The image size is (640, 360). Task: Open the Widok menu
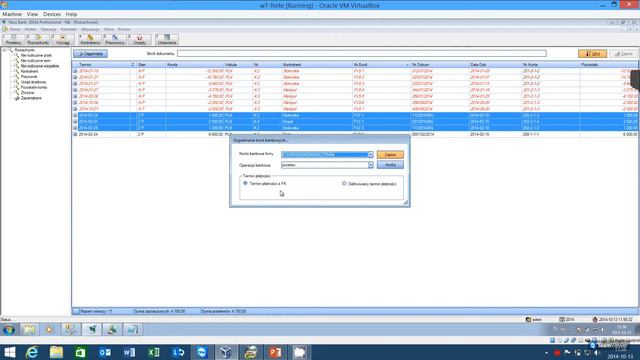click(x=30, y=29)
